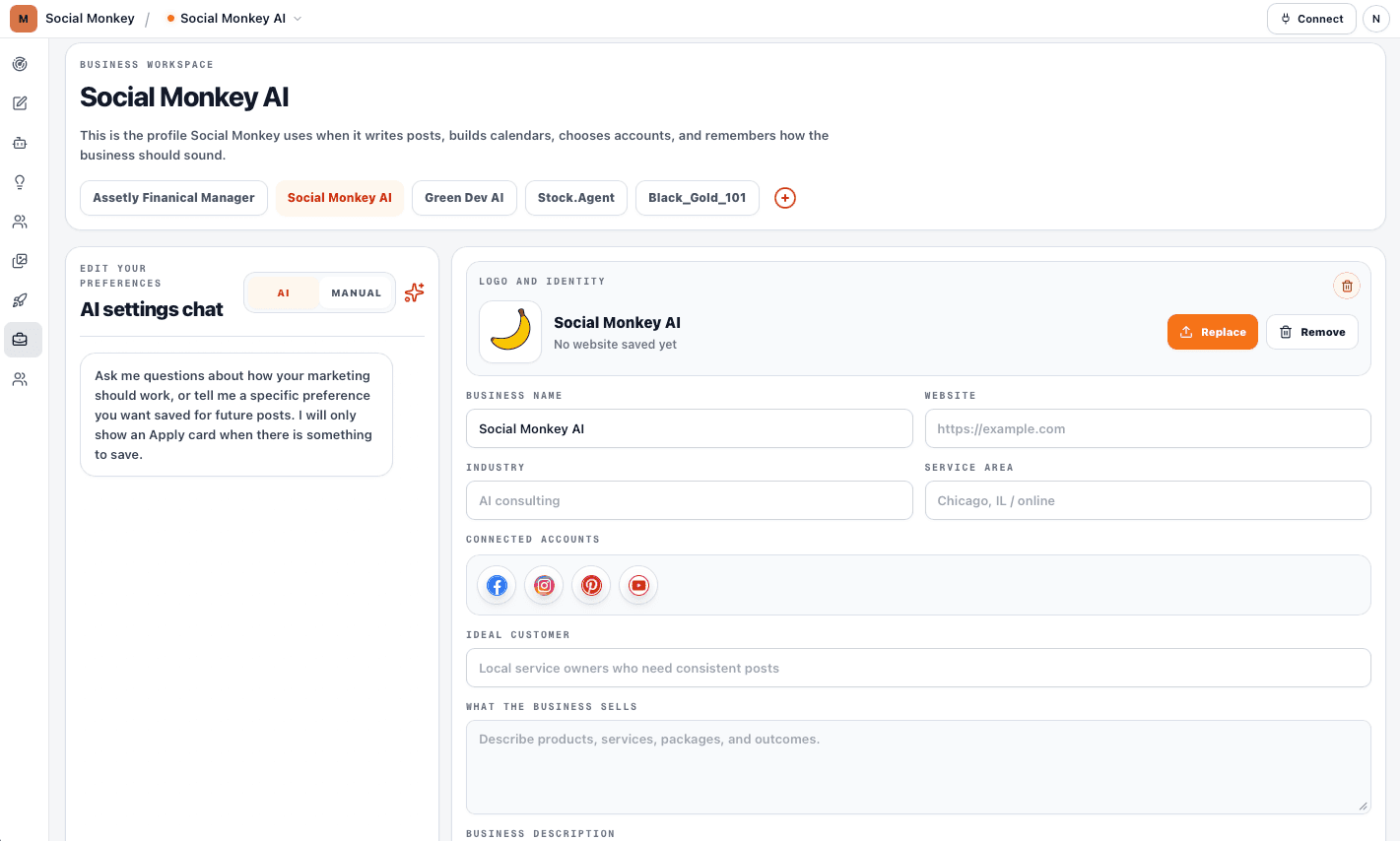Select the Pinterest connected account icon

click(x=591, y=585)
